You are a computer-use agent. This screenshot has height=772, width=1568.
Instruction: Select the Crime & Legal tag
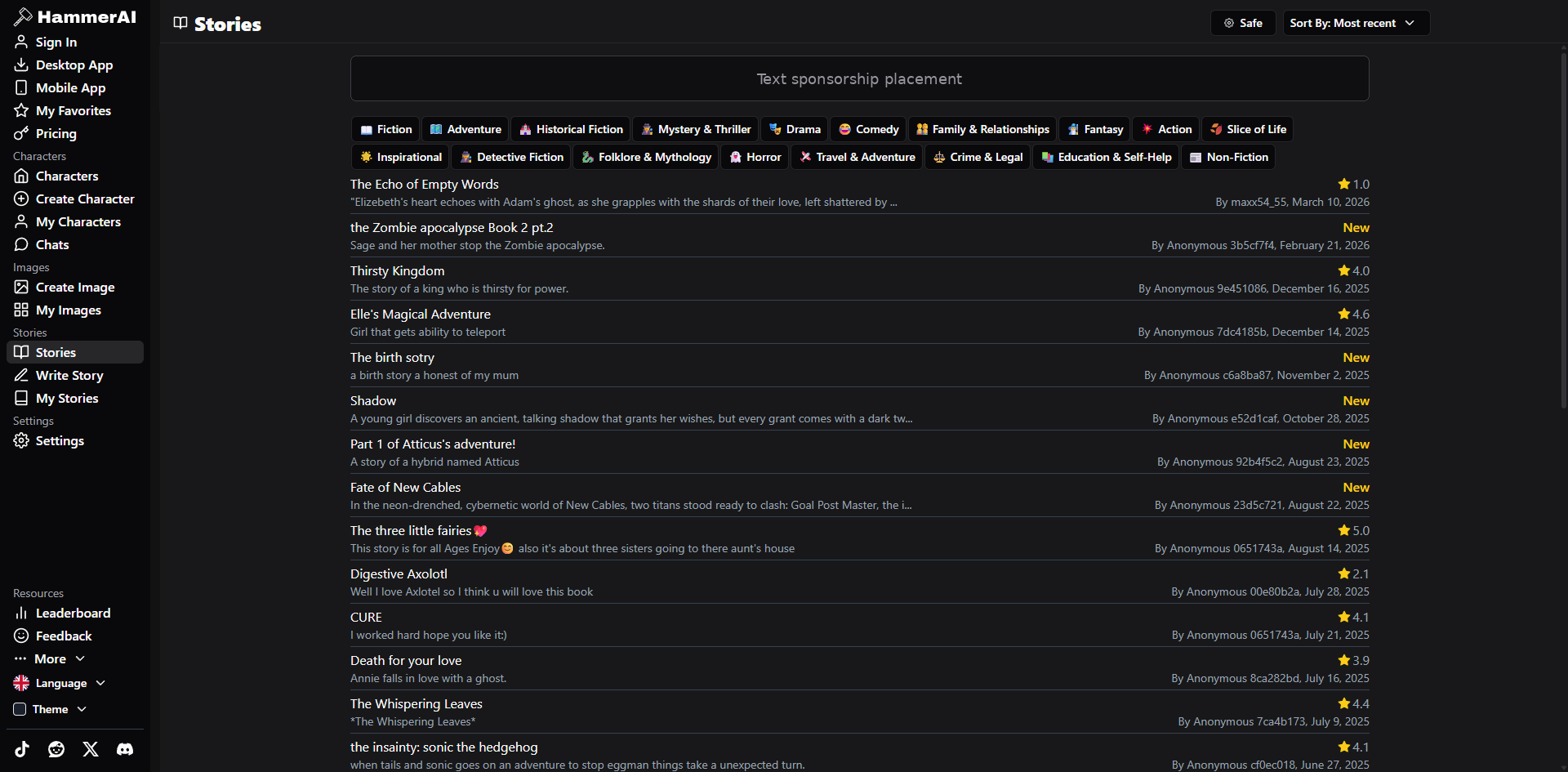pyautogui.click(x=978, y=157)
